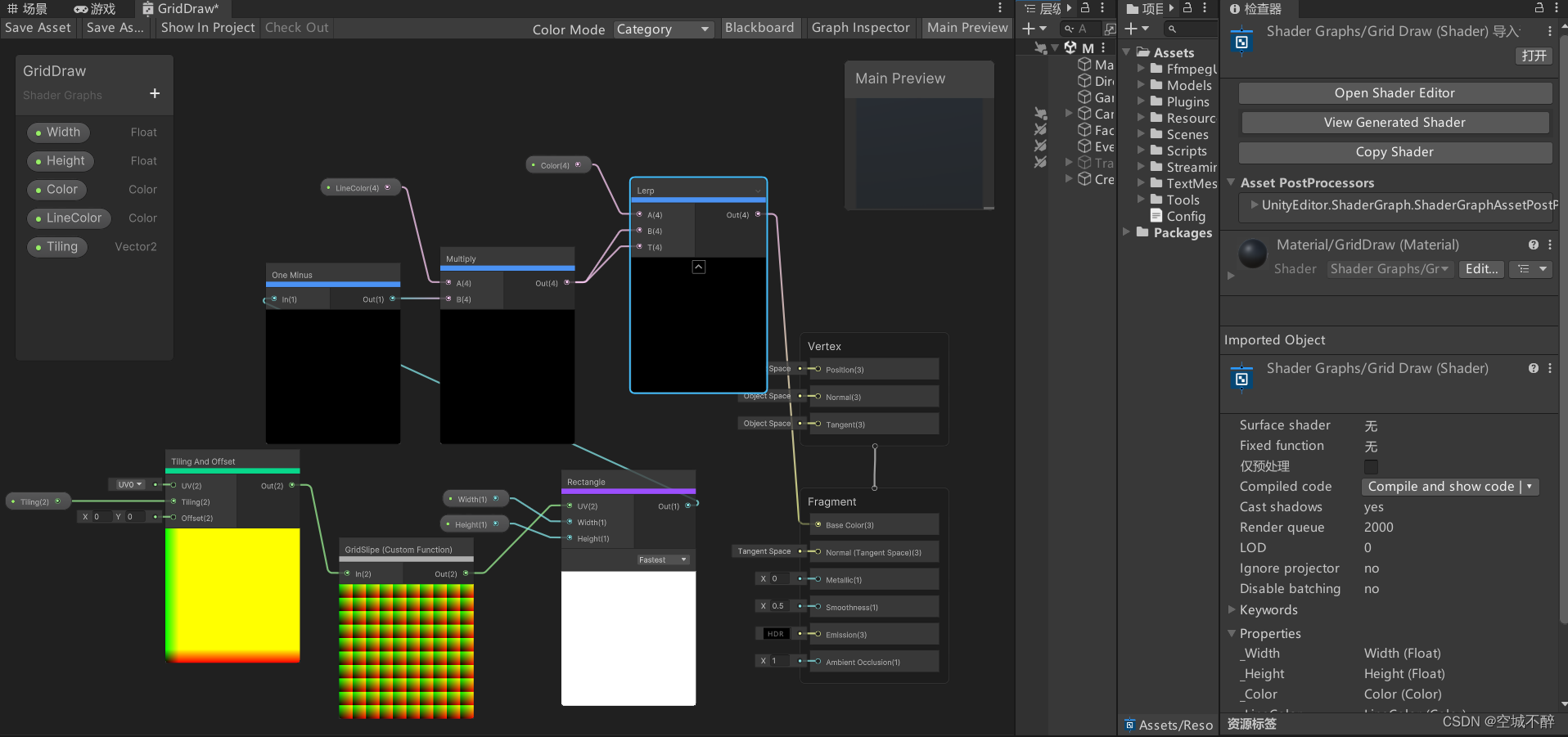Enable the 仅预处理 checkbox

(x=1371, y=466)
